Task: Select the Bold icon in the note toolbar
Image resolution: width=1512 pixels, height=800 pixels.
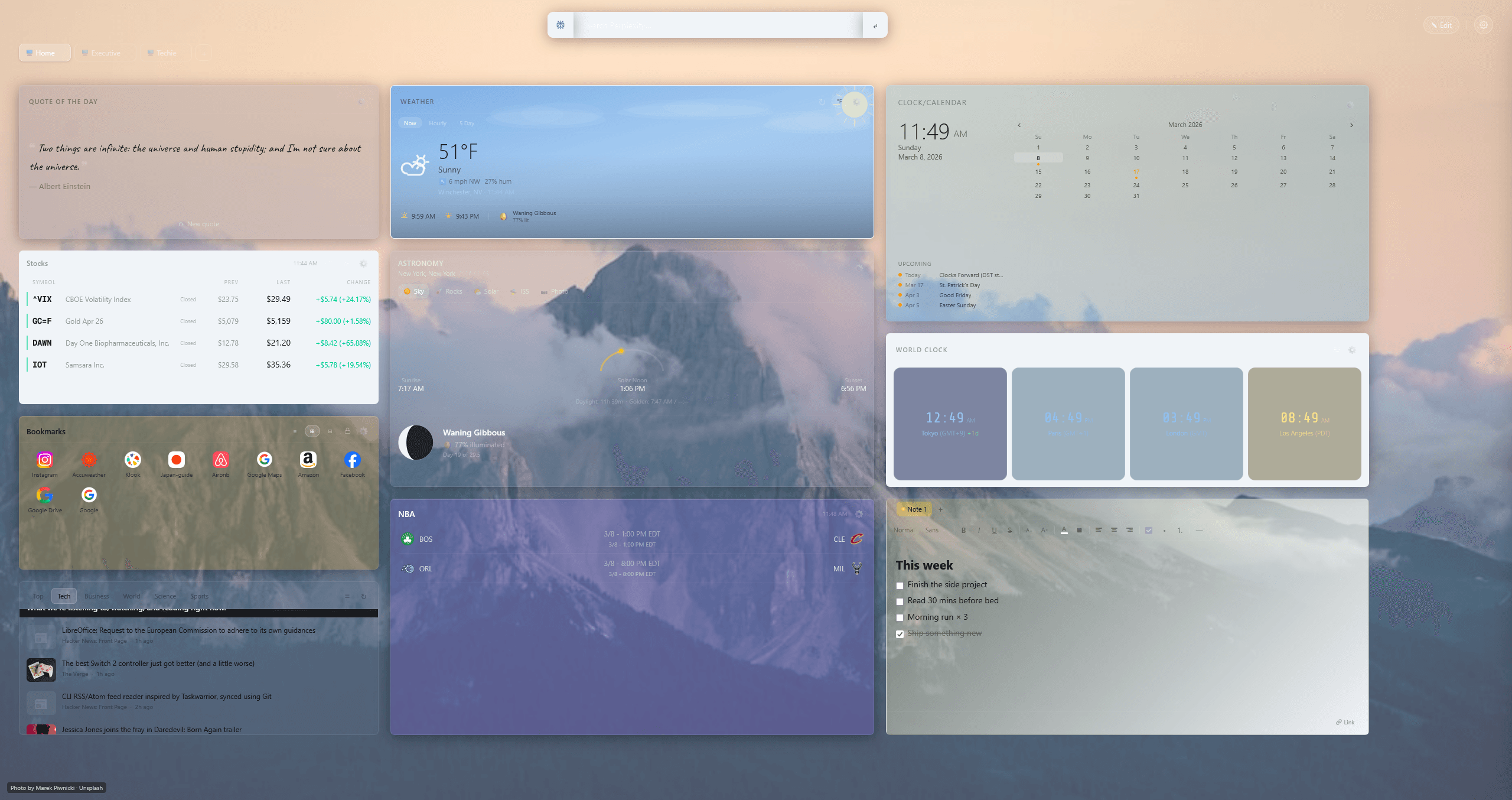Action: point(963,530)
